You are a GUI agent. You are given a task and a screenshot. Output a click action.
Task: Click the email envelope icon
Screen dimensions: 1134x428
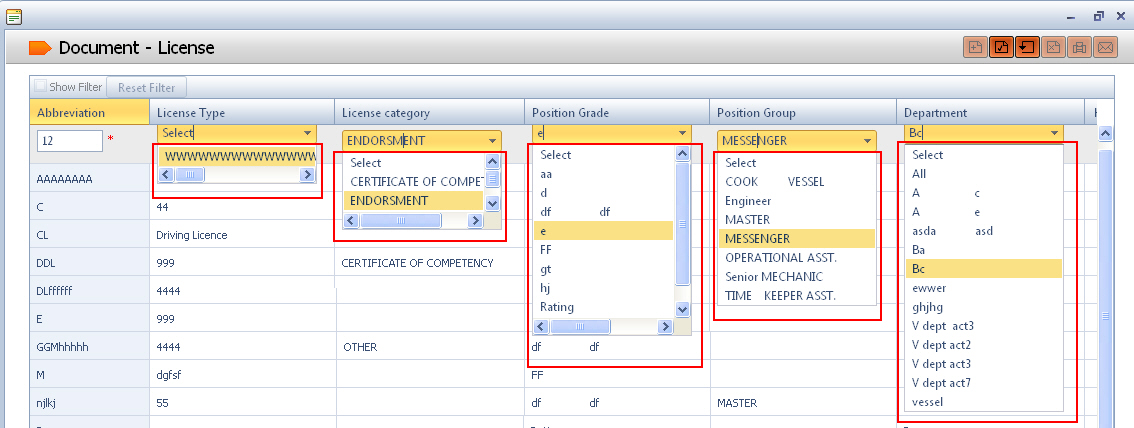click(1105, 47)
